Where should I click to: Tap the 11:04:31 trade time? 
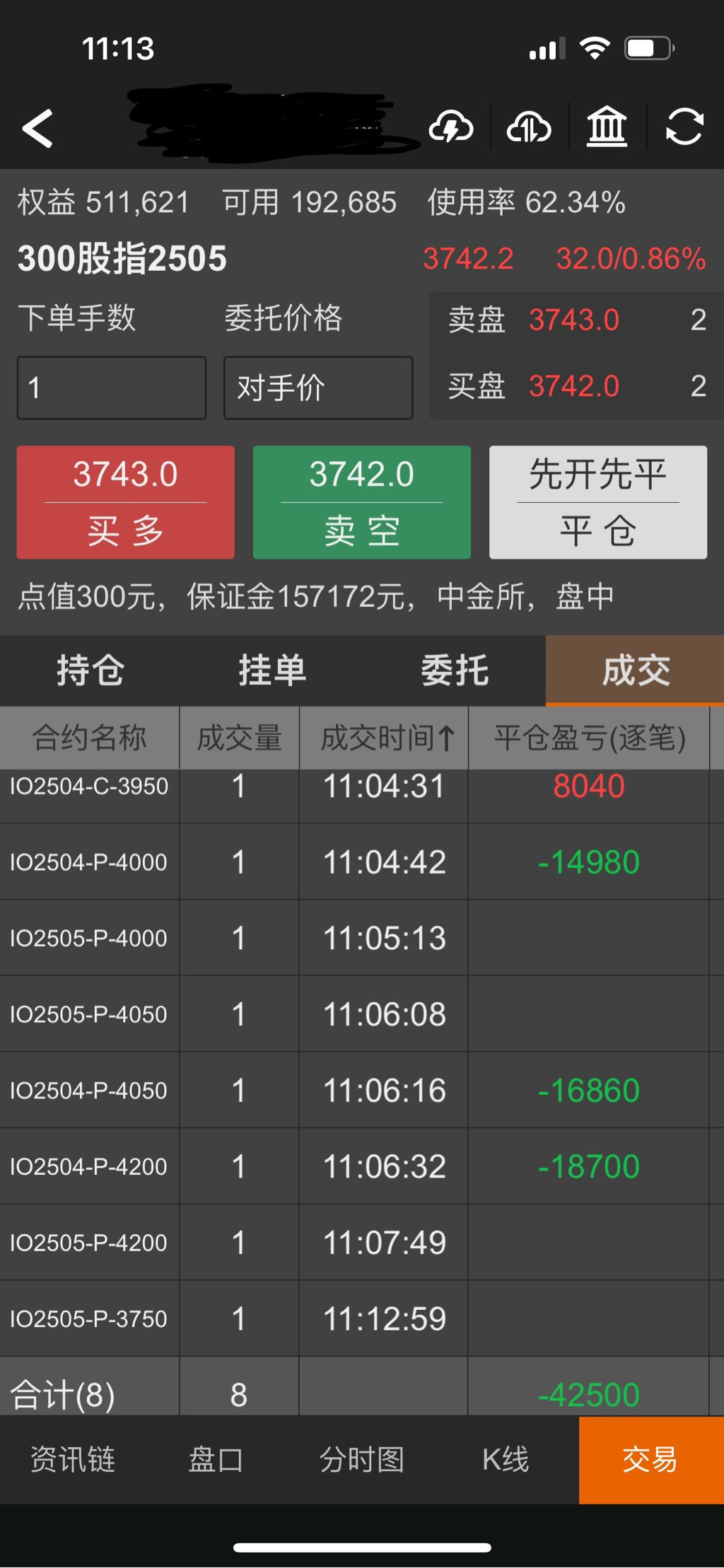(384, 786)
